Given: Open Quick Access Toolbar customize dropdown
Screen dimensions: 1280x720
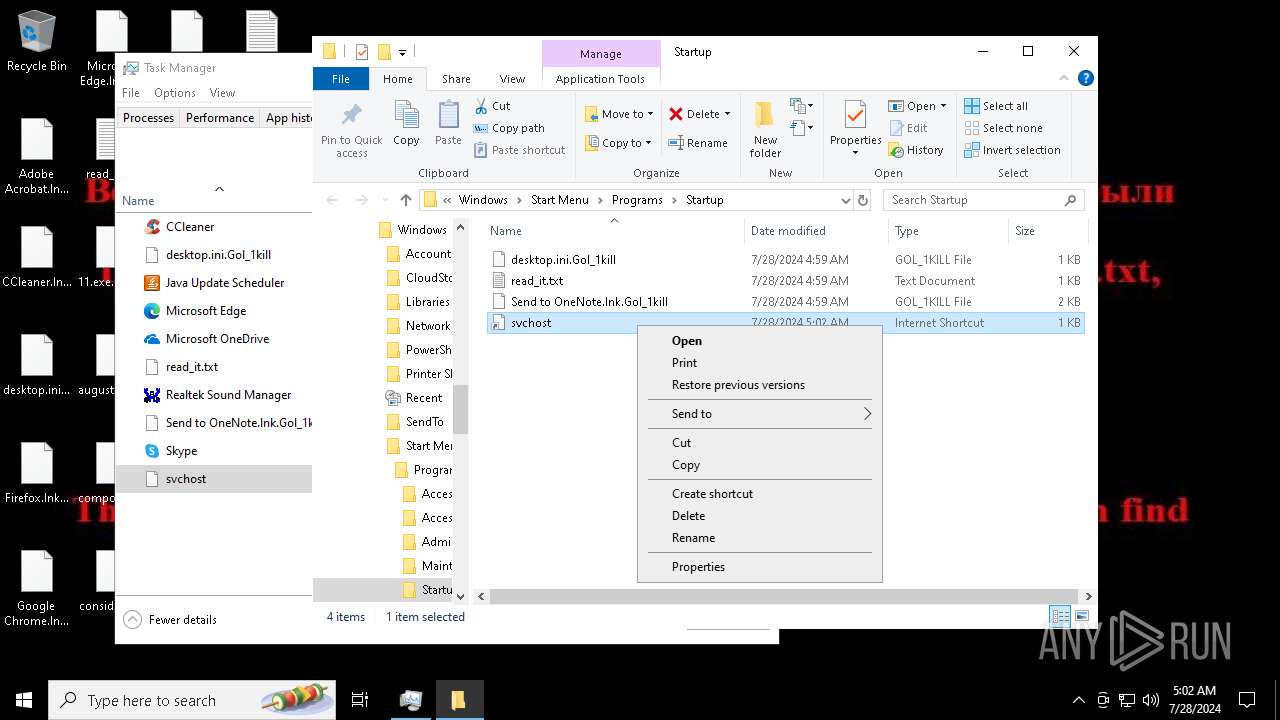Looking at the screenshot, I should pyautogui.click(x=402, y=52).
